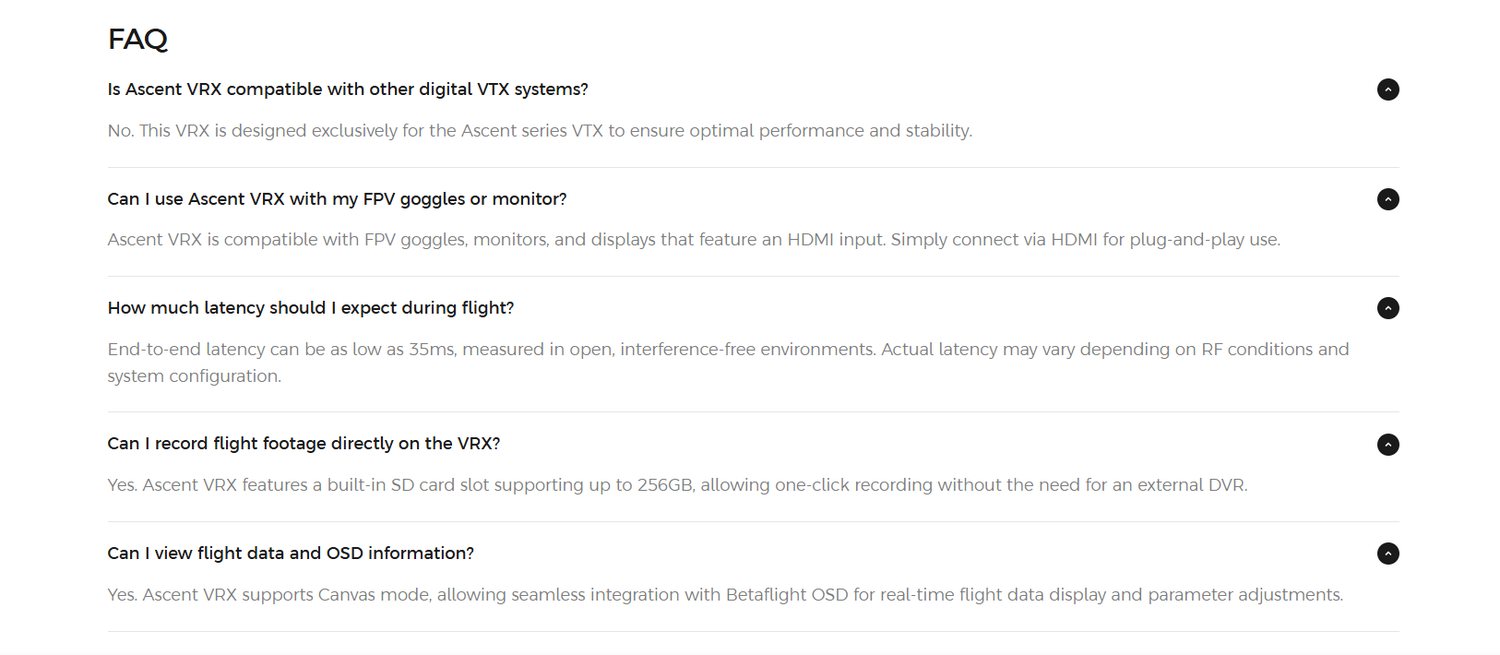Click the answer about built-in SD card slot
1500x655 pixels.
click(678, 485)
